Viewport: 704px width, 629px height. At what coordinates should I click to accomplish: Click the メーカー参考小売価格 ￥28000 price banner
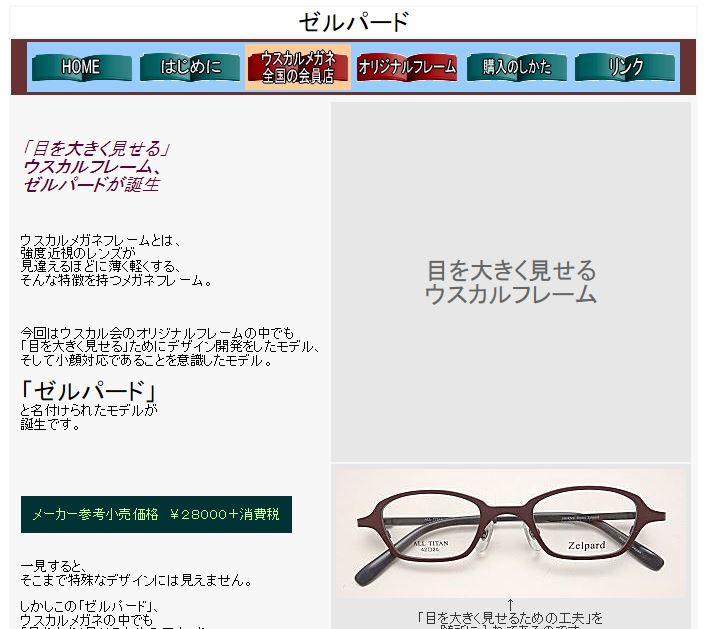156,515
